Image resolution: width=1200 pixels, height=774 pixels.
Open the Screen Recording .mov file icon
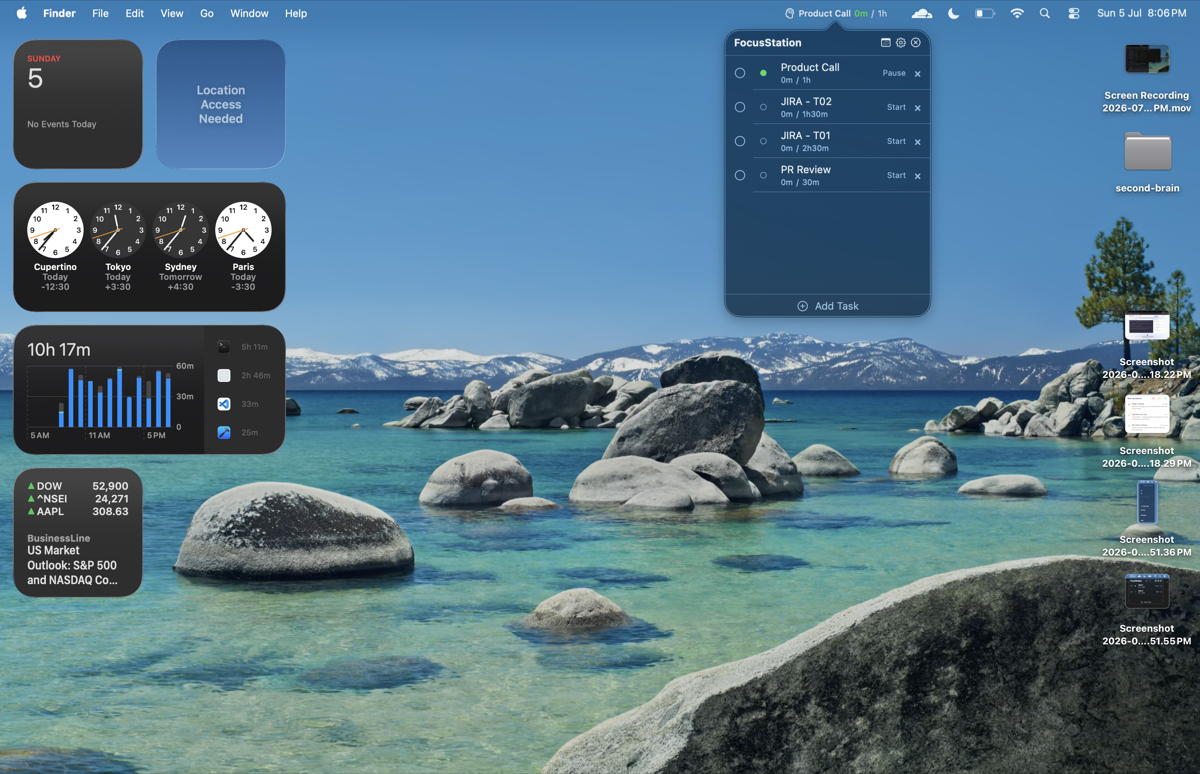(x=1147, y=59)
